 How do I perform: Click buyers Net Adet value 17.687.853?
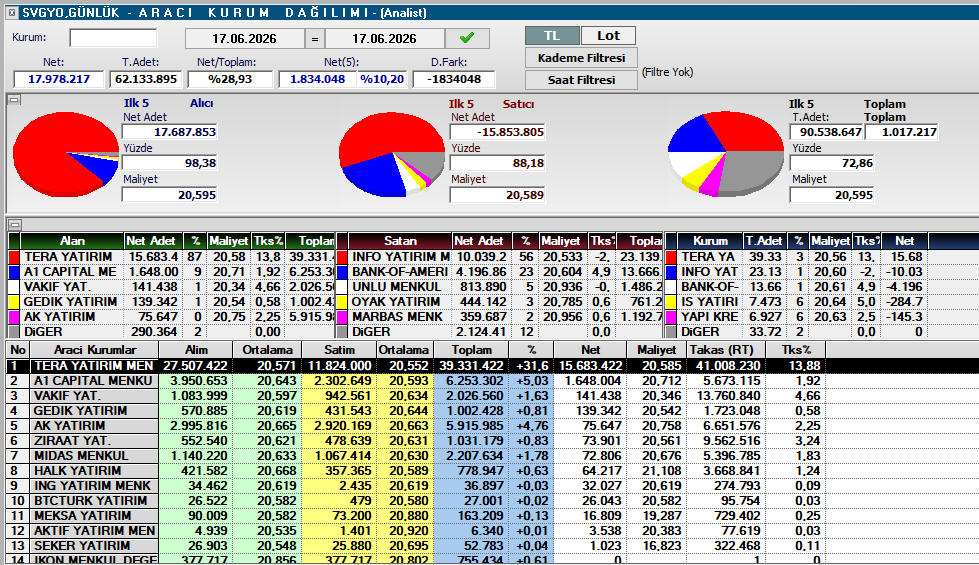click(170, 132)
